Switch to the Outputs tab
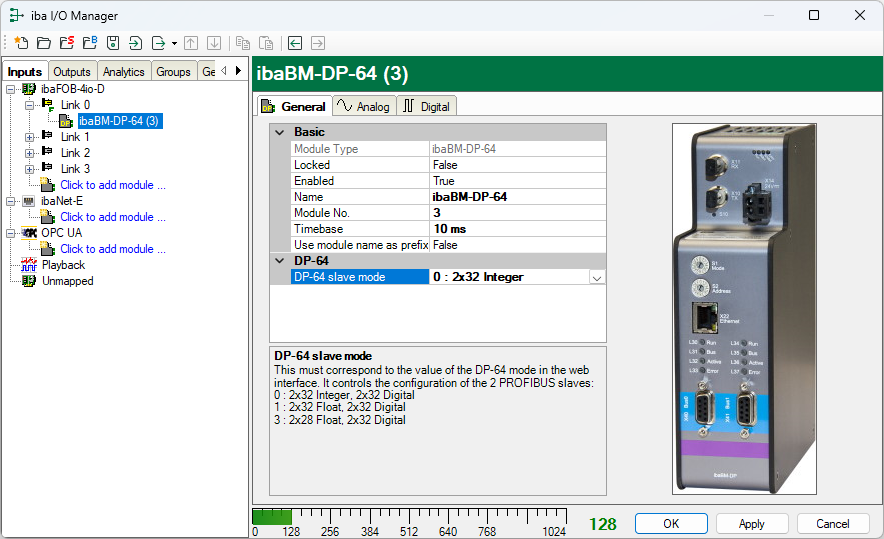The height and width of the screenshot is (539, 884). pyautogui.click(x=72, y=72)
